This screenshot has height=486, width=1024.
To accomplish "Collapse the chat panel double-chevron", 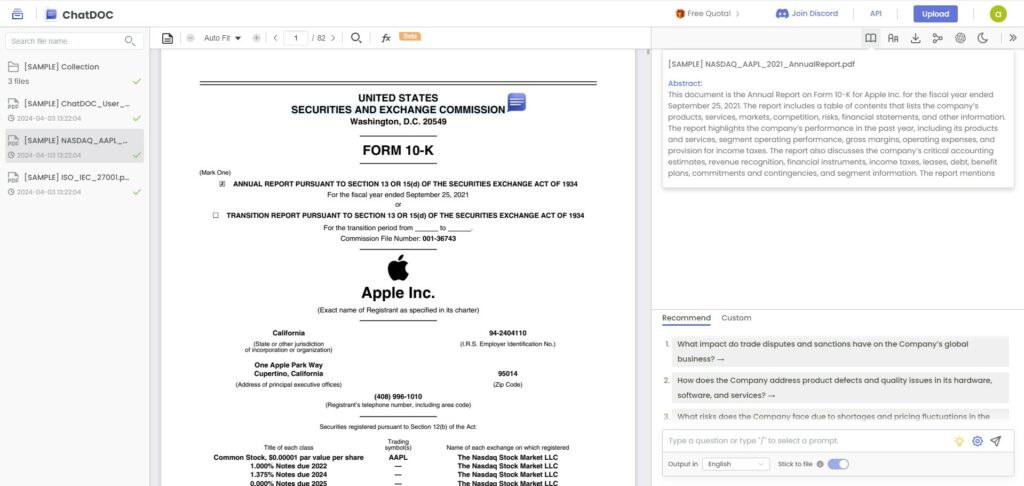I will tap(1012, 38).
